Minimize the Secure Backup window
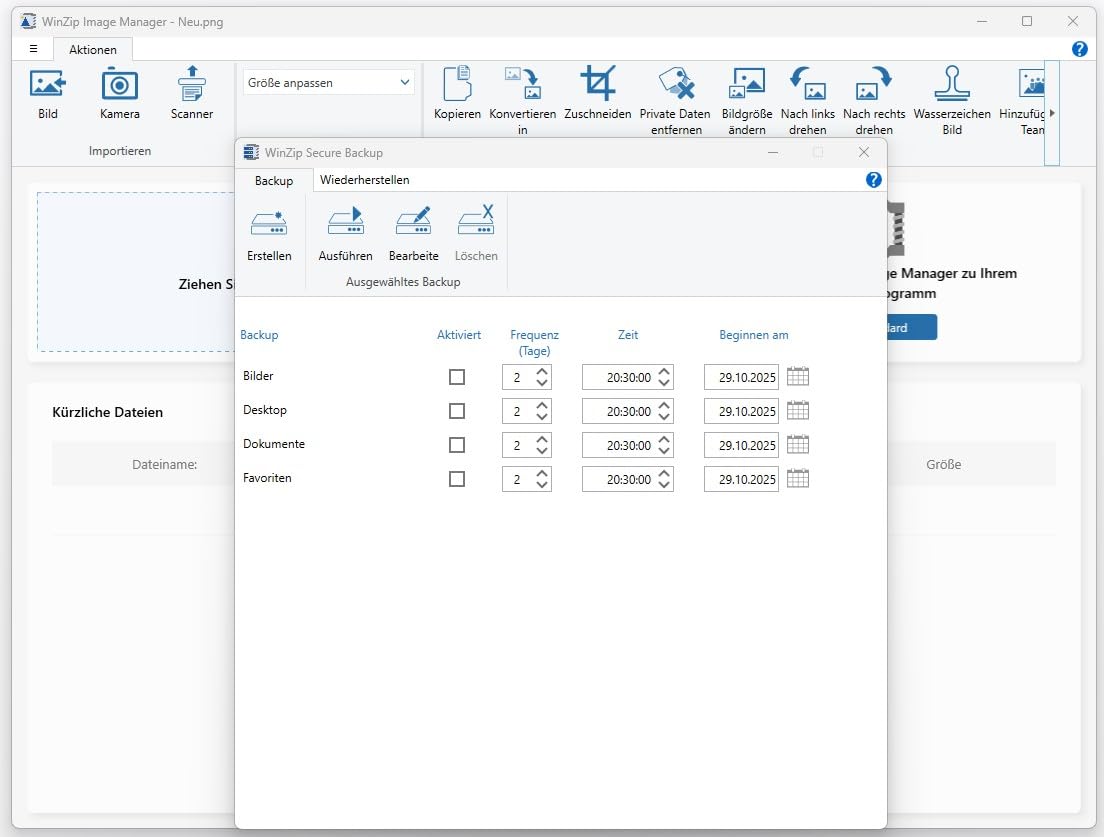The width and height of the screenshot is (1104, 837). tap(772, 153)
